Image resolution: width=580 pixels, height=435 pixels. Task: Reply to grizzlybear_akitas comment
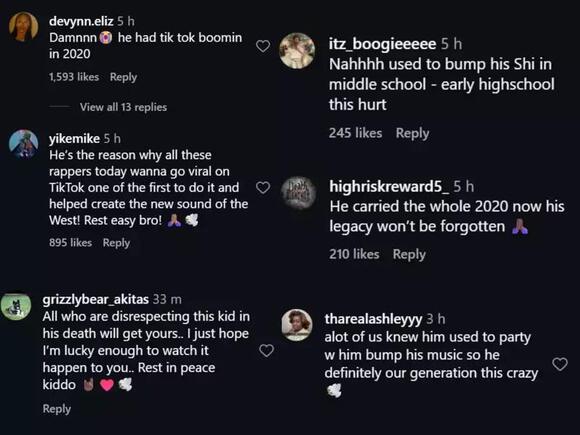(x=57, y=409)
